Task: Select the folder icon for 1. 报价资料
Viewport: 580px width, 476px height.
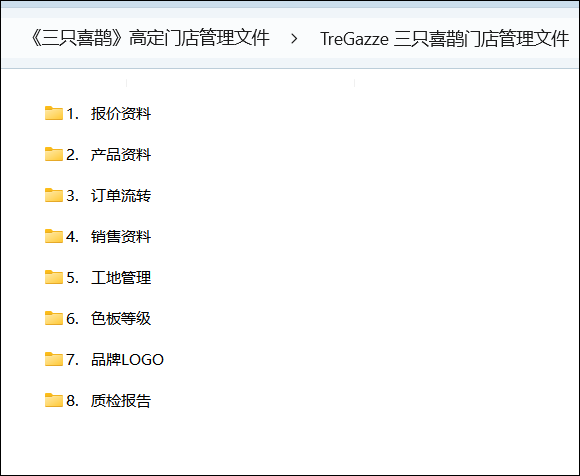Action: click(54, 113)
